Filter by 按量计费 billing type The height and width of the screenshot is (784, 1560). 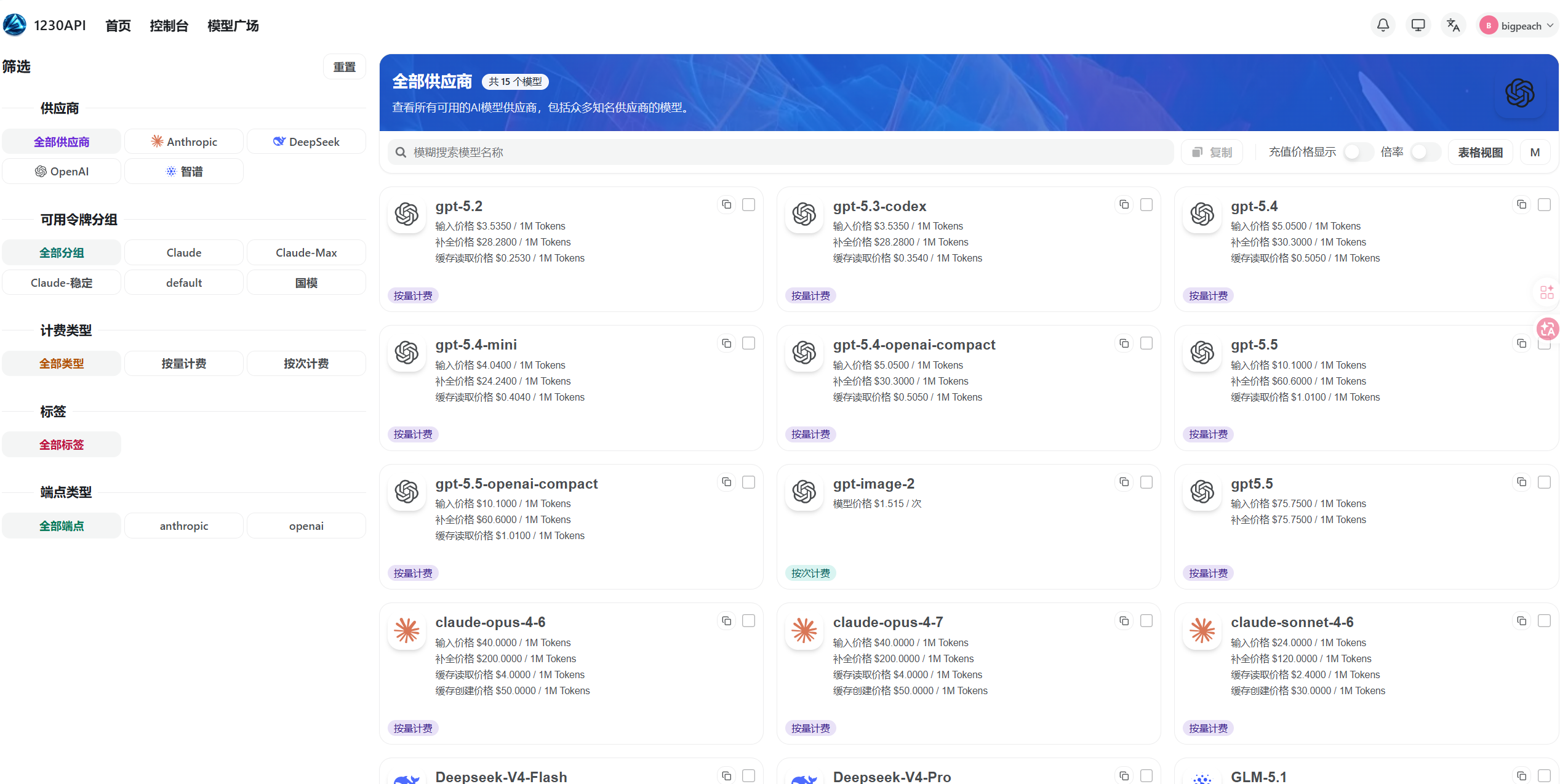[x=184, y=363]
